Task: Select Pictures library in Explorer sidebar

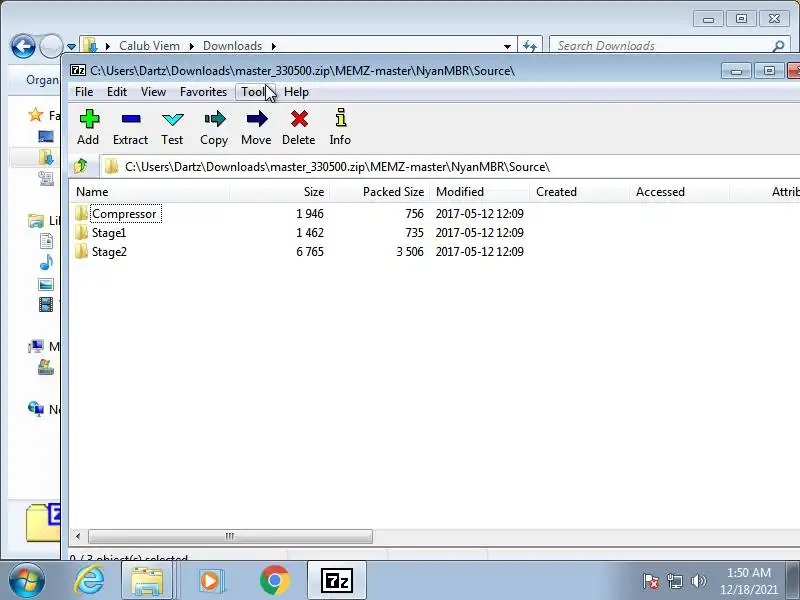Action: pos(46,284)
